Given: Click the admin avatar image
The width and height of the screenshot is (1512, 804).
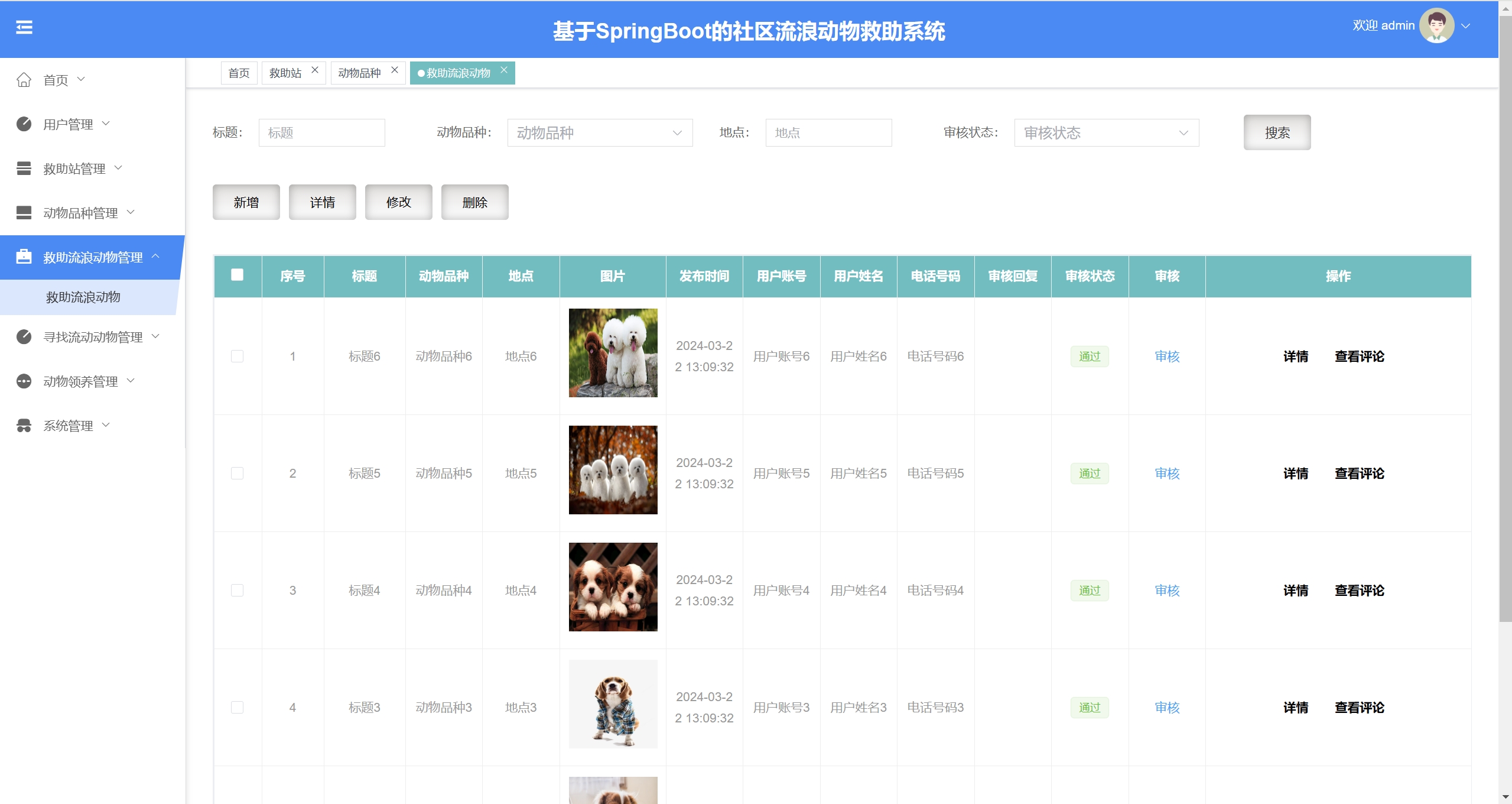Looking at the screenshot, I should [x=1436, y=25].
